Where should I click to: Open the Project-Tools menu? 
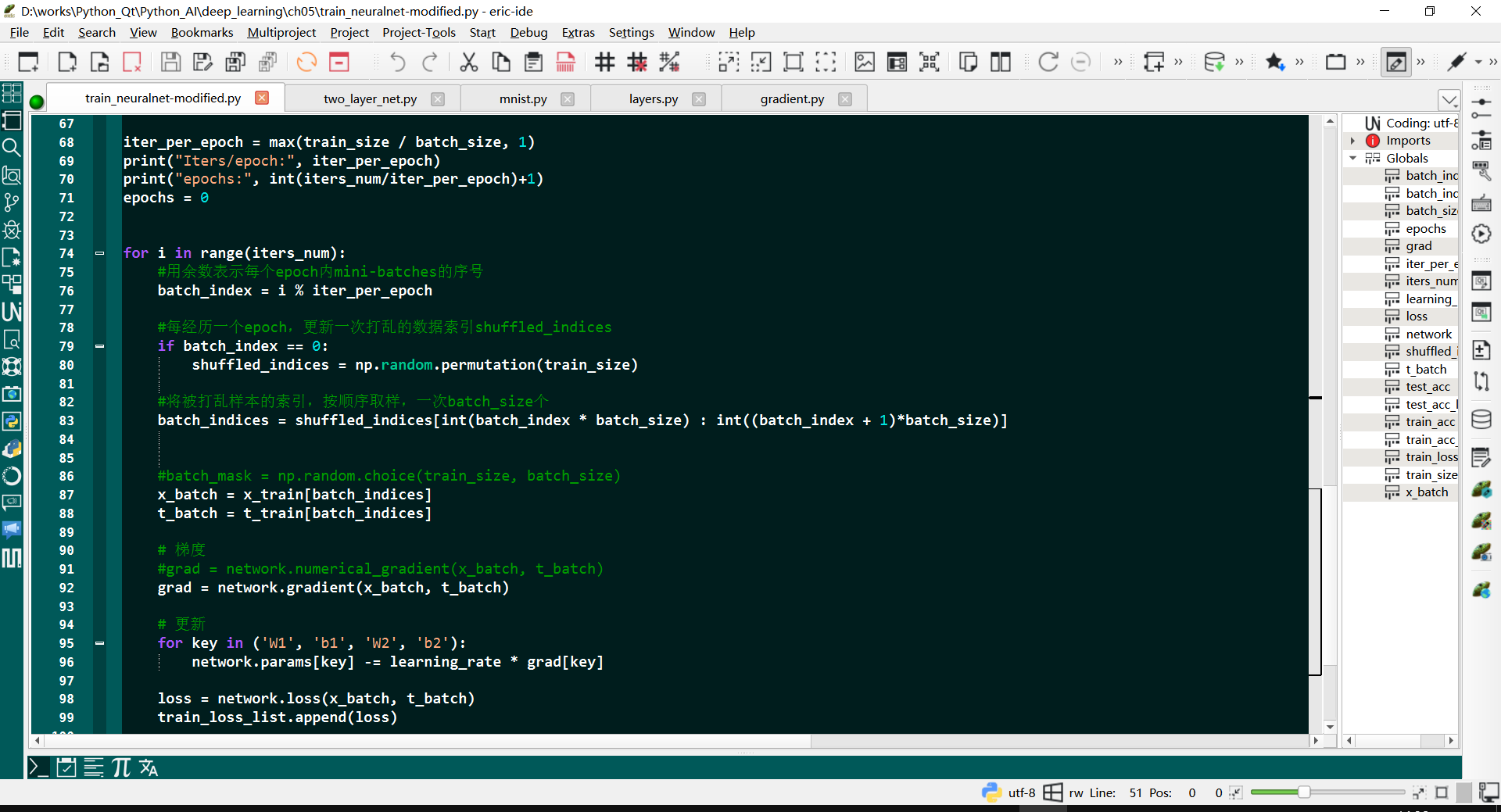[x=419, y=32]
